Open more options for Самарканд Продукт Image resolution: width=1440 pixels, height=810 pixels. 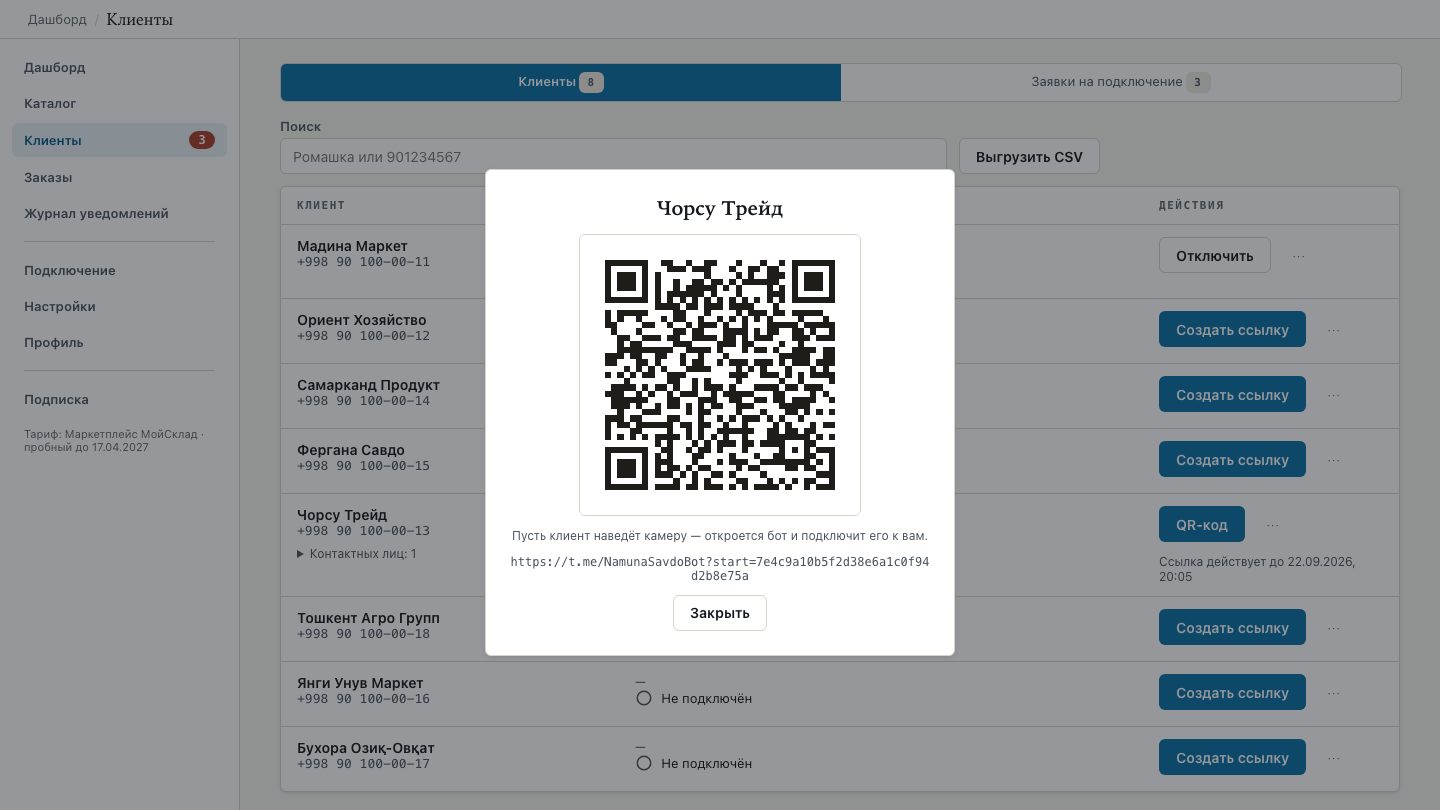(1333, 395)
